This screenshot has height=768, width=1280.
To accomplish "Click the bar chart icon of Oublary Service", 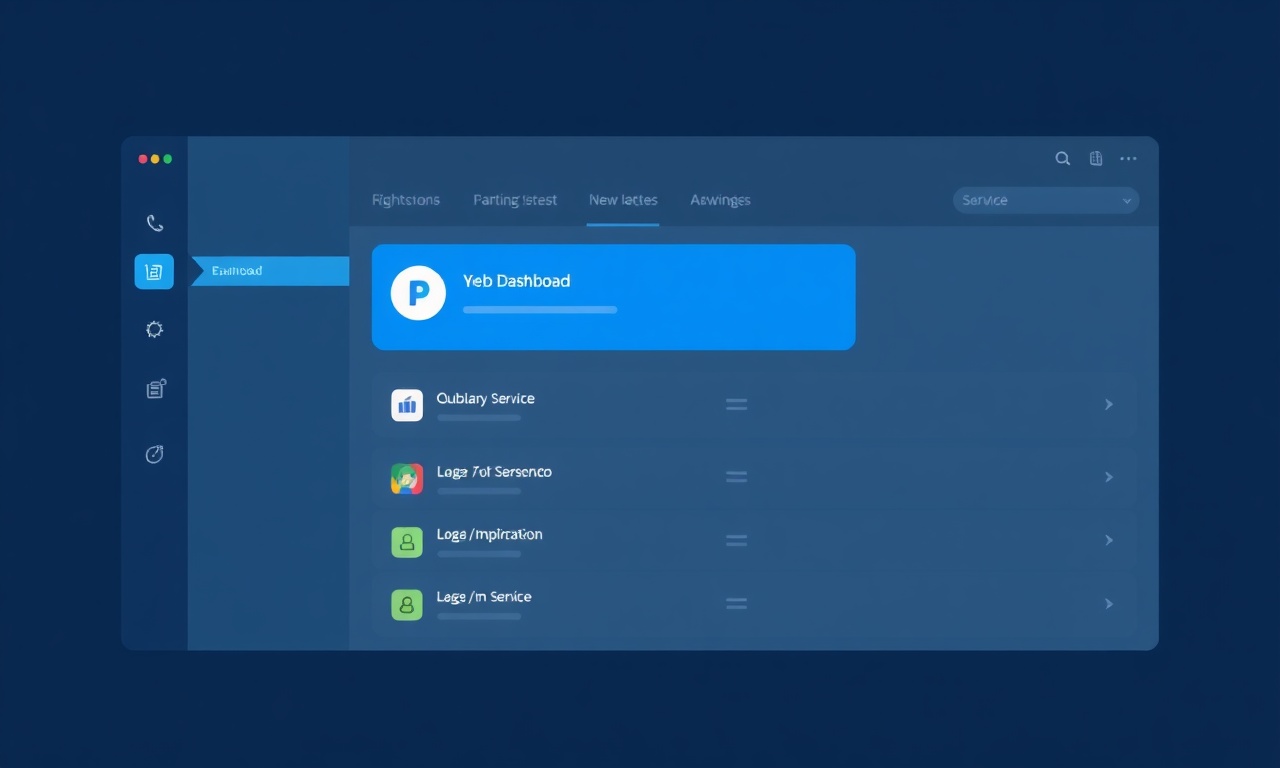I will point(407,405).
